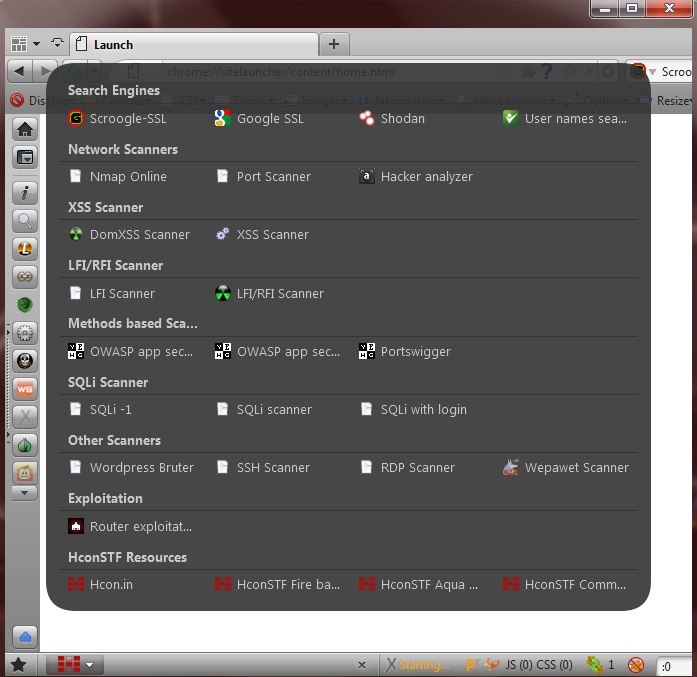Viewport: 697px width, 677px height.
Task: Open SQLi with login entry
Action: point(413,409)
